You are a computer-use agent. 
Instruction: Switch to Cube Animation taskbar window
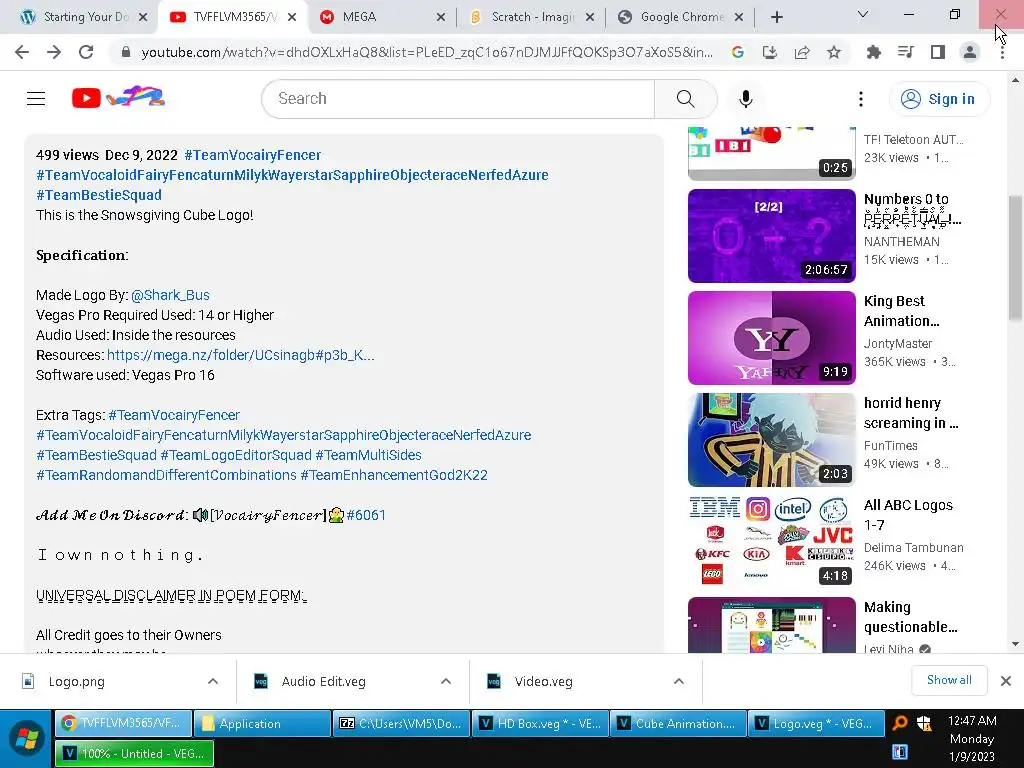pos(678,724)
